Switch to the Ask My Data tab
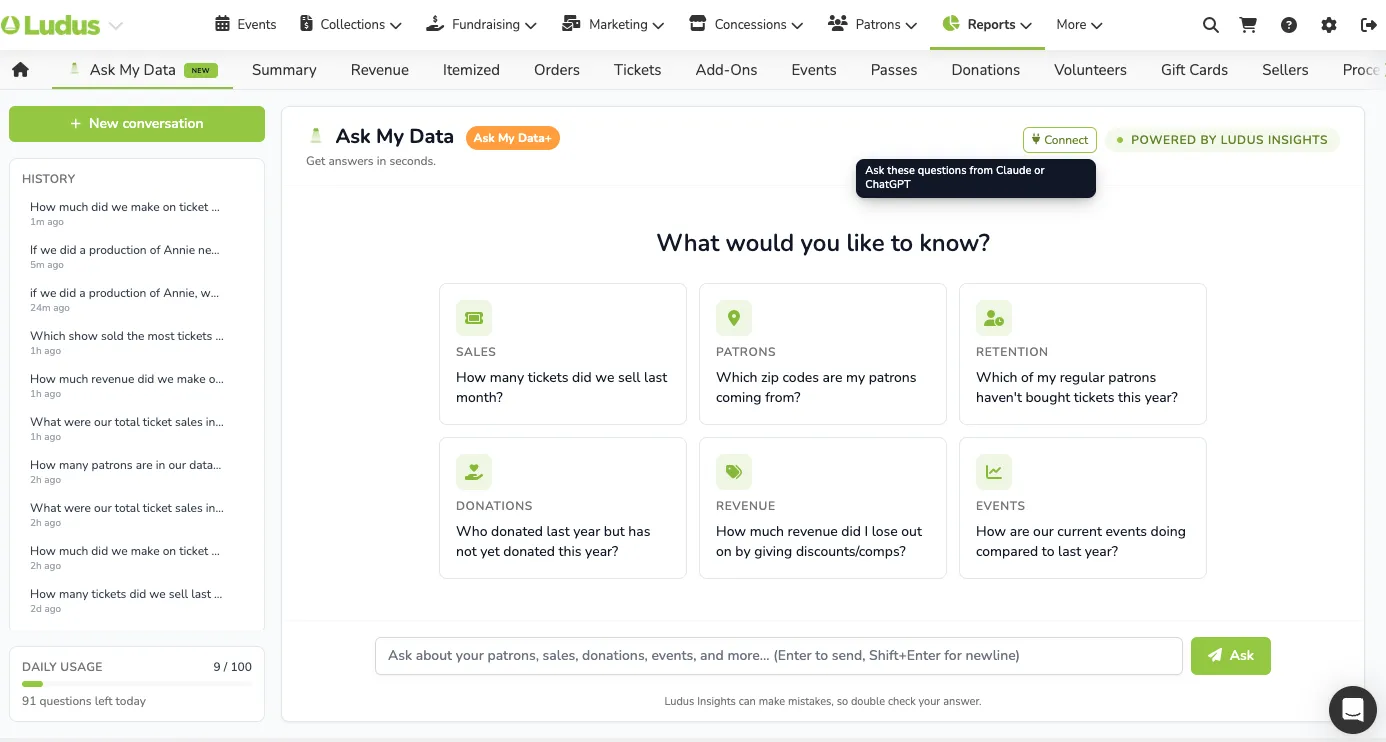This screenshot has height=742, width=1386. [x=143, y=70]
